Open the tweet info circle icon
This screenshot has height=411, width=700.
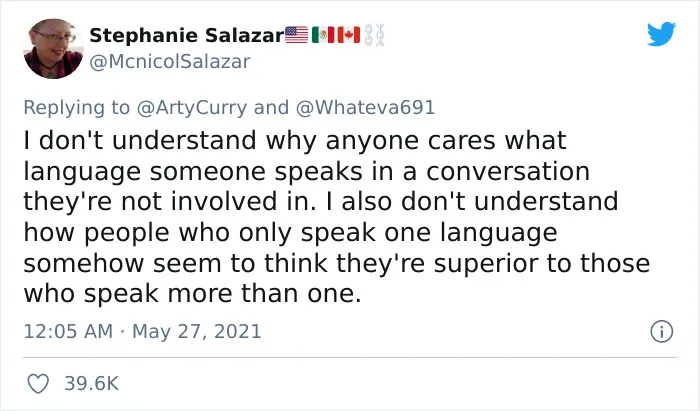tap(662, 332)
